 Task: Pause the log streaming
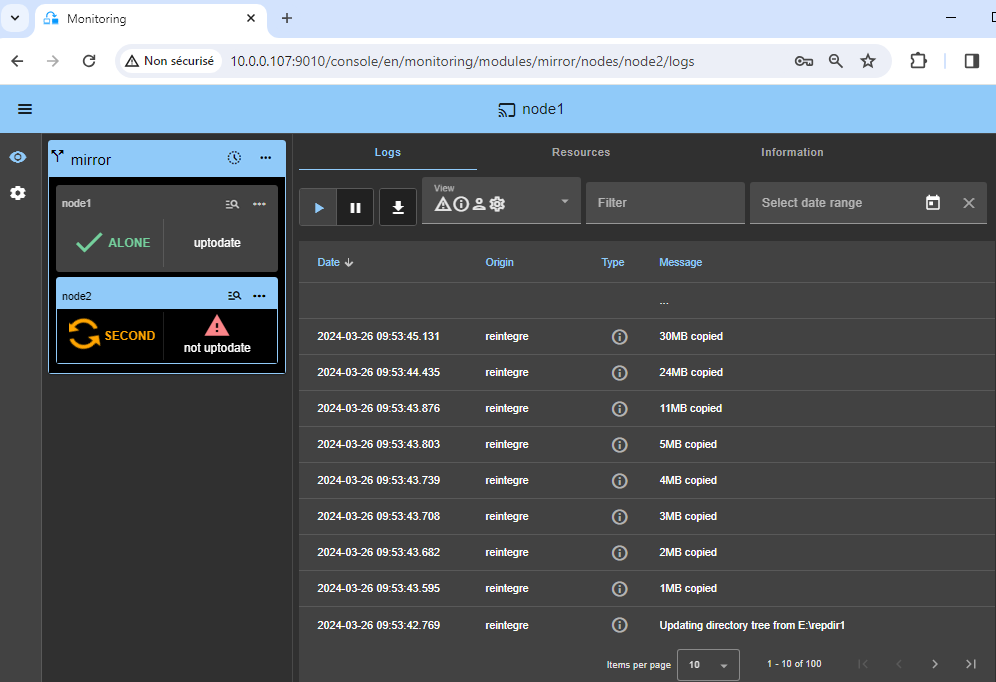point(355,207)
